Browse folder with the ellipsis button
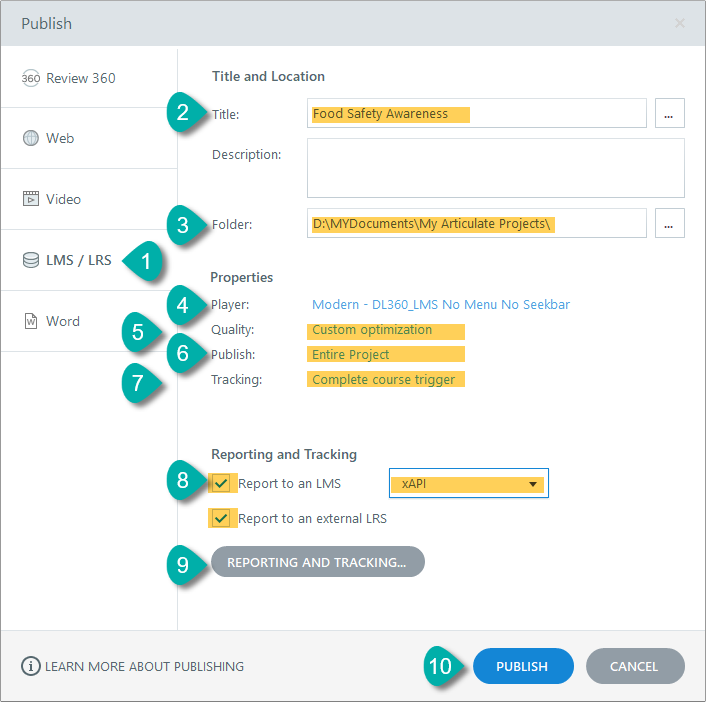 pyautogui.click(x=670, y=223)
